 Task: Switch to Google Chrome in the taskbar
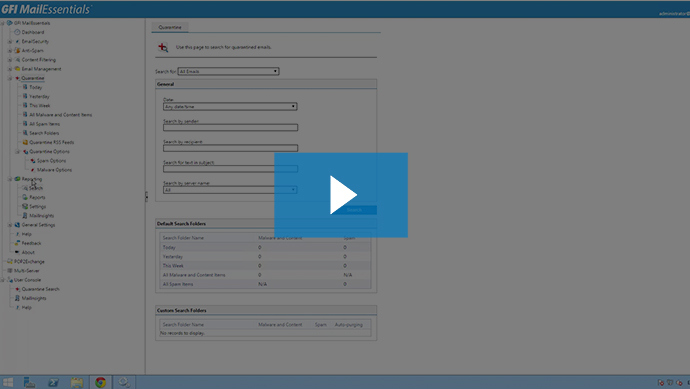100,382
